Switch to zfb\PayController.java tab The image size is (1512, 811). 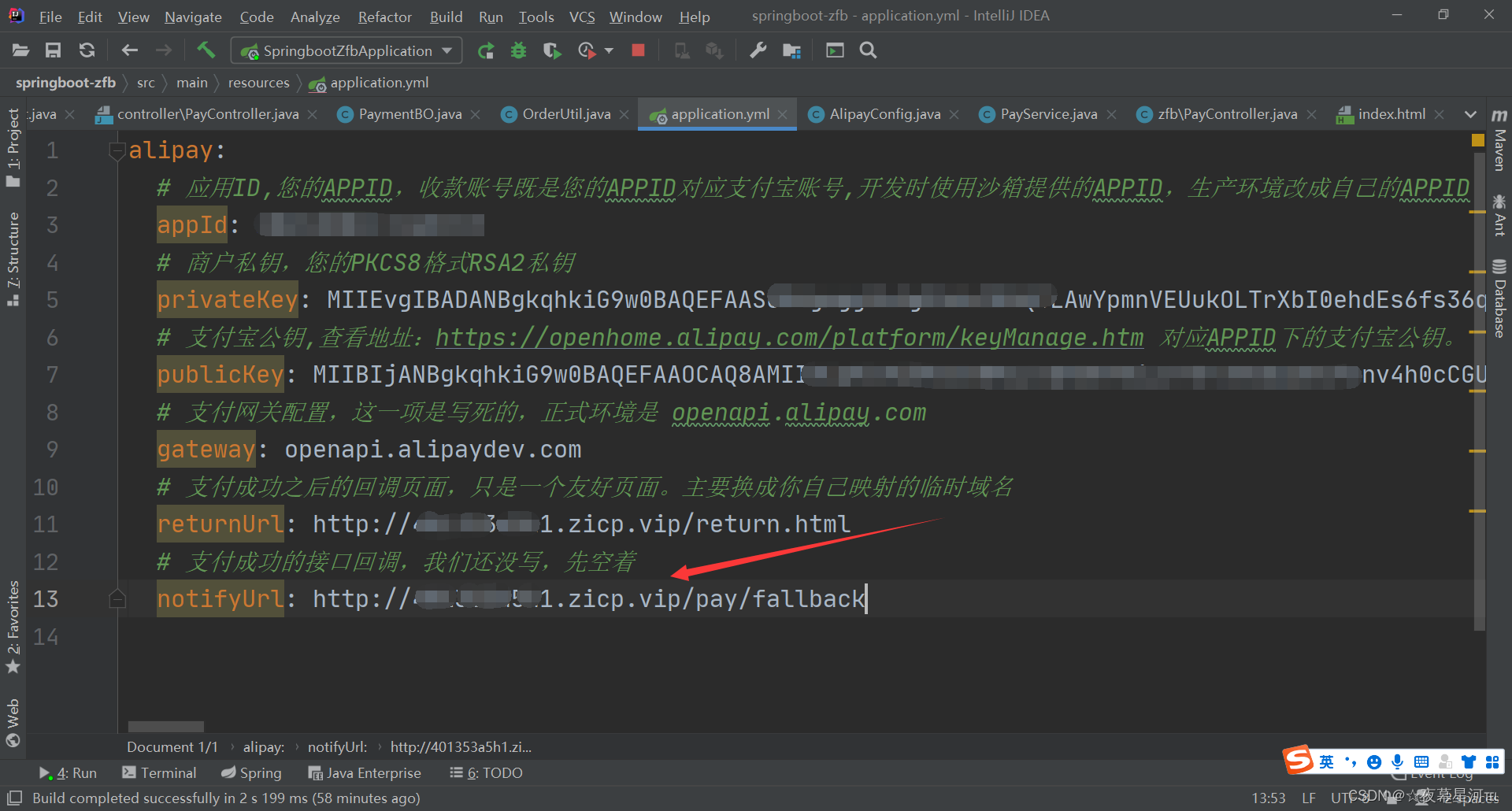pyautogui.click(x=1226, y=114)
